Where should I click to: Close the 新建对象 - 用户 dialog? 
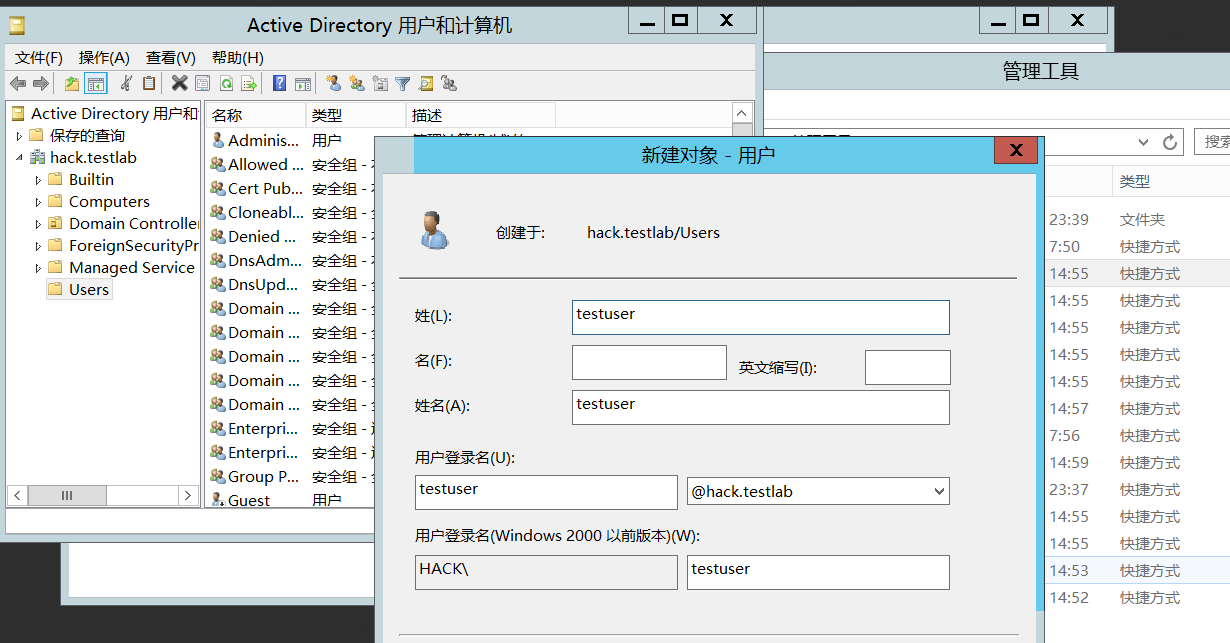[1016, 151]
